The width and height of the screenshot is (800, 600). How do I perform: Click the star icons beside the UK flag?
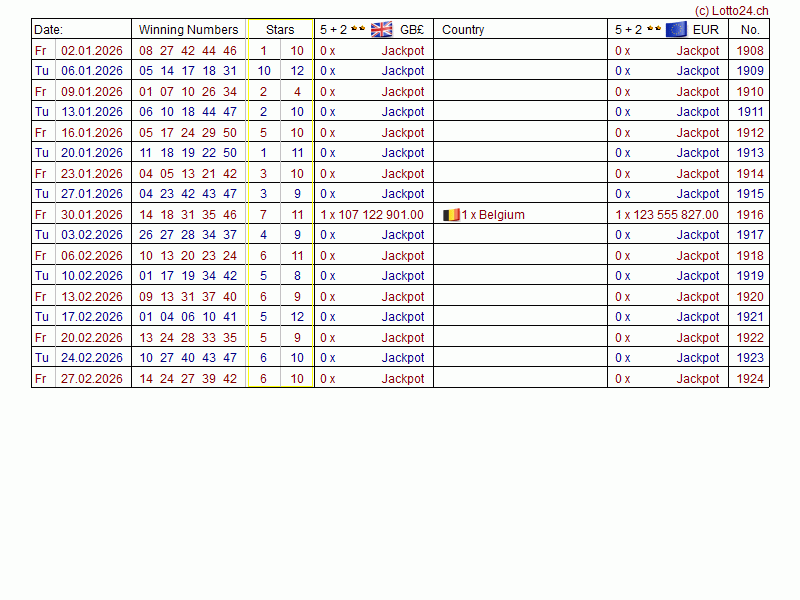point(358,29)
